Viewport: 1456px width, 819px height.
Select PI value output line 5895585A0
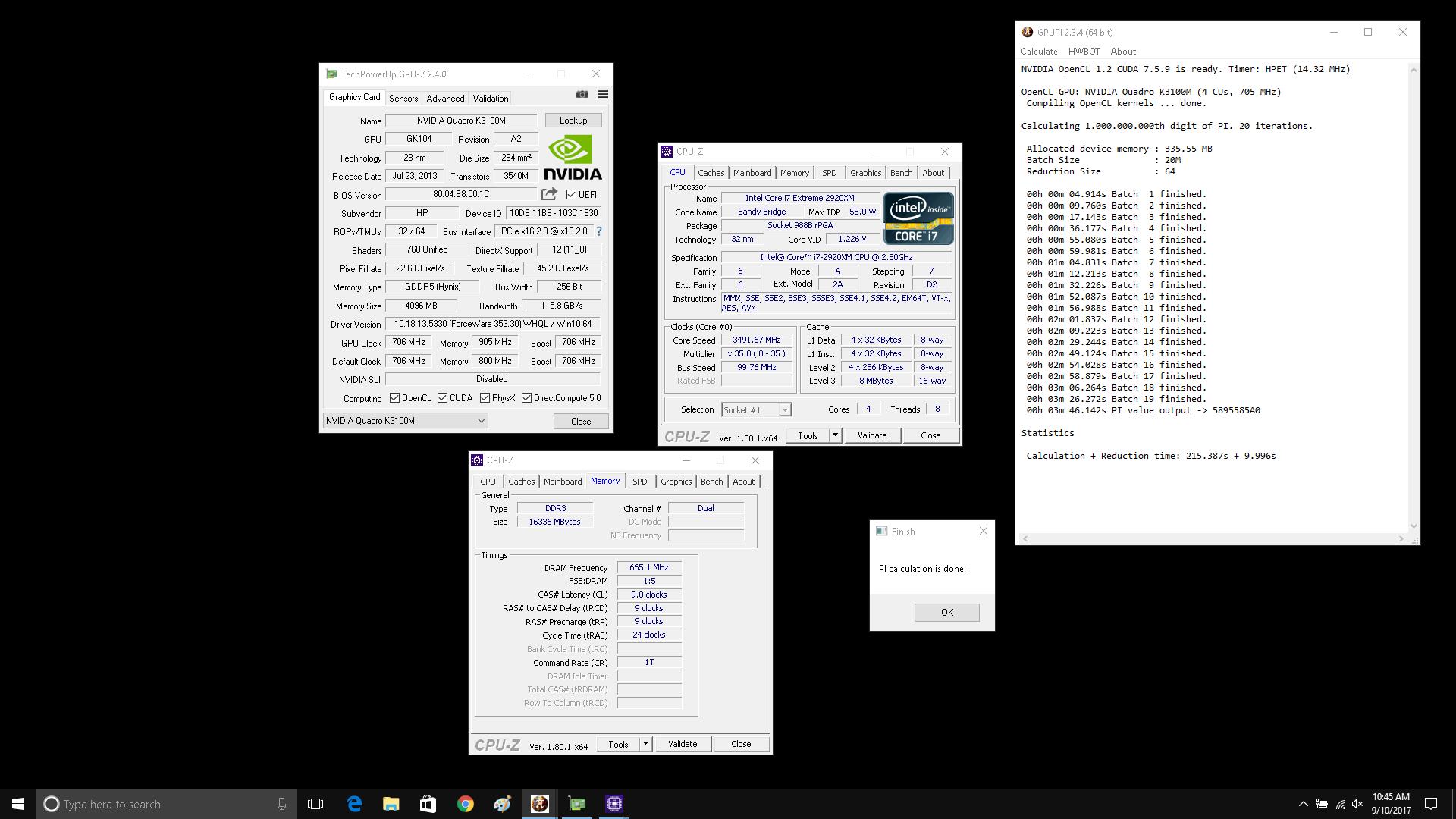click(1144, 410)
